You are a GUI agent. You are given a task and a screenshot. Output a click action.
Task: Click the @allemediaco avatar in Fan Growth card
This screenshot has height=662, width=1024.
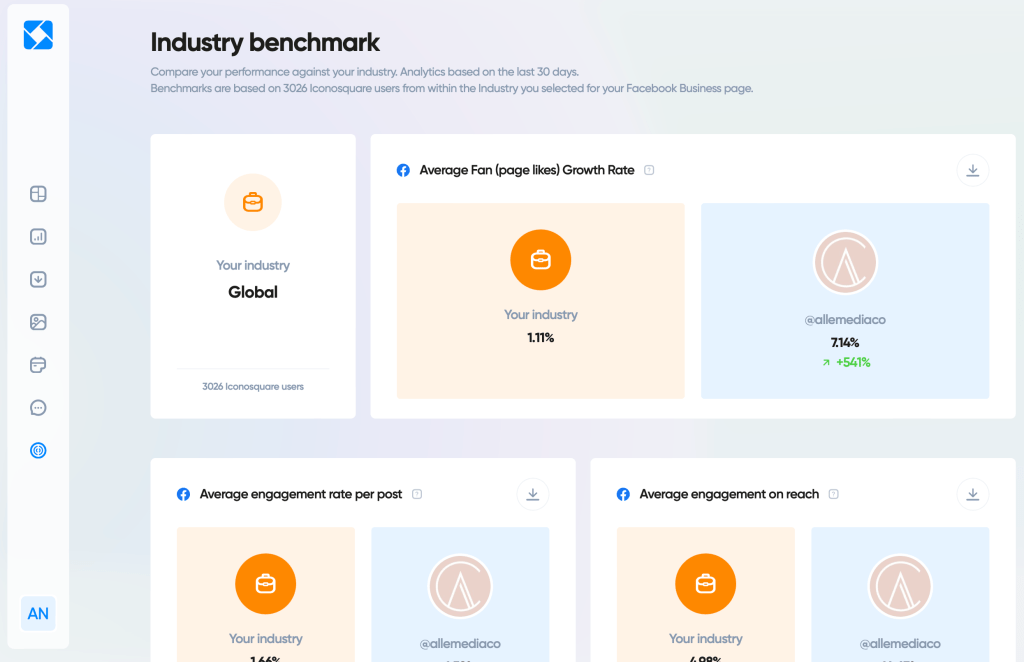(845, 263)
